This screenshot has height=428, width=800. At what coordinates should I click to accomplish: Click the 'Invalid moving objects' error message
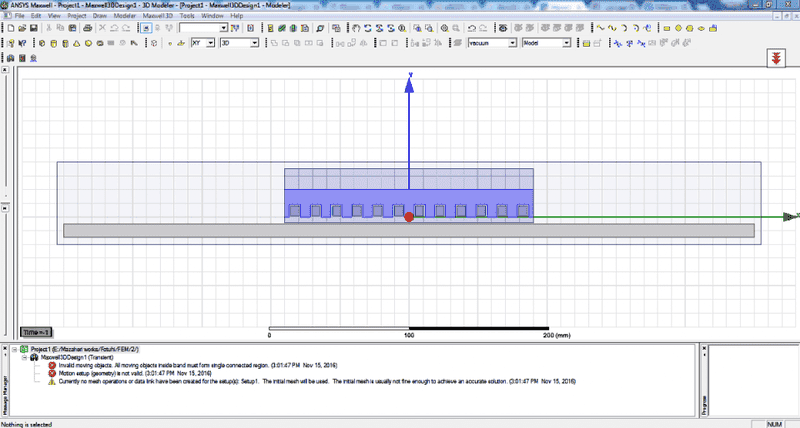click(x=200, y=365)
